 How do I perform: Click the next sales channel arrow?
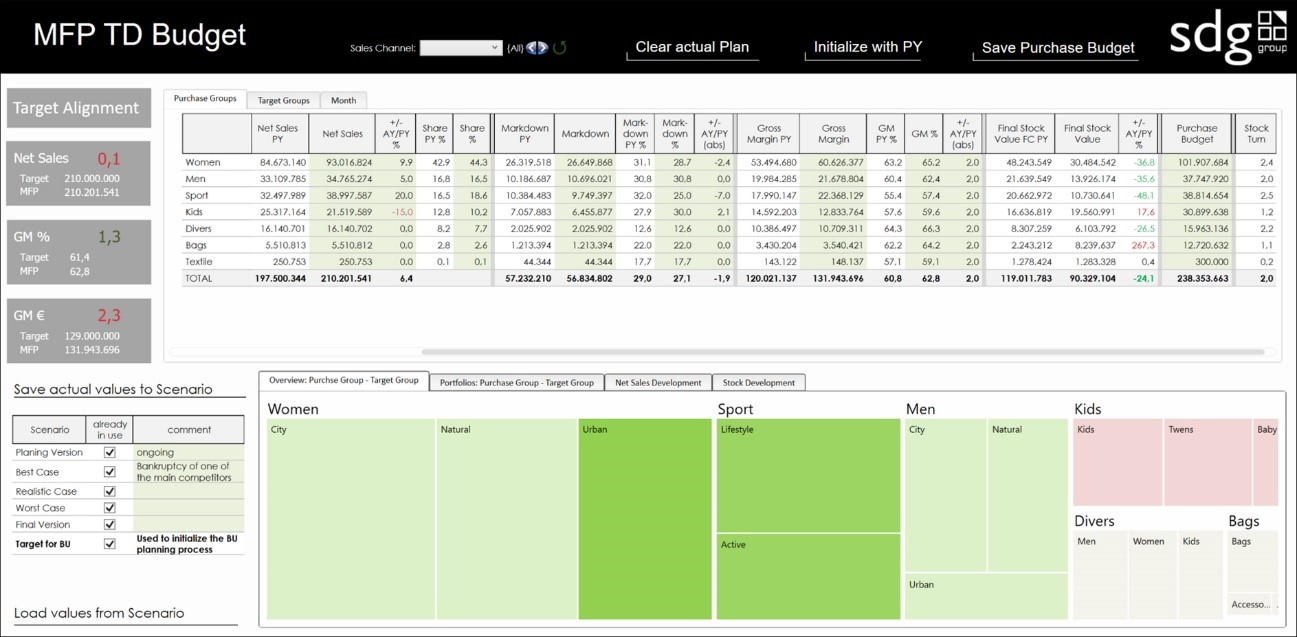pyautogui.click(x=543, y=47)
